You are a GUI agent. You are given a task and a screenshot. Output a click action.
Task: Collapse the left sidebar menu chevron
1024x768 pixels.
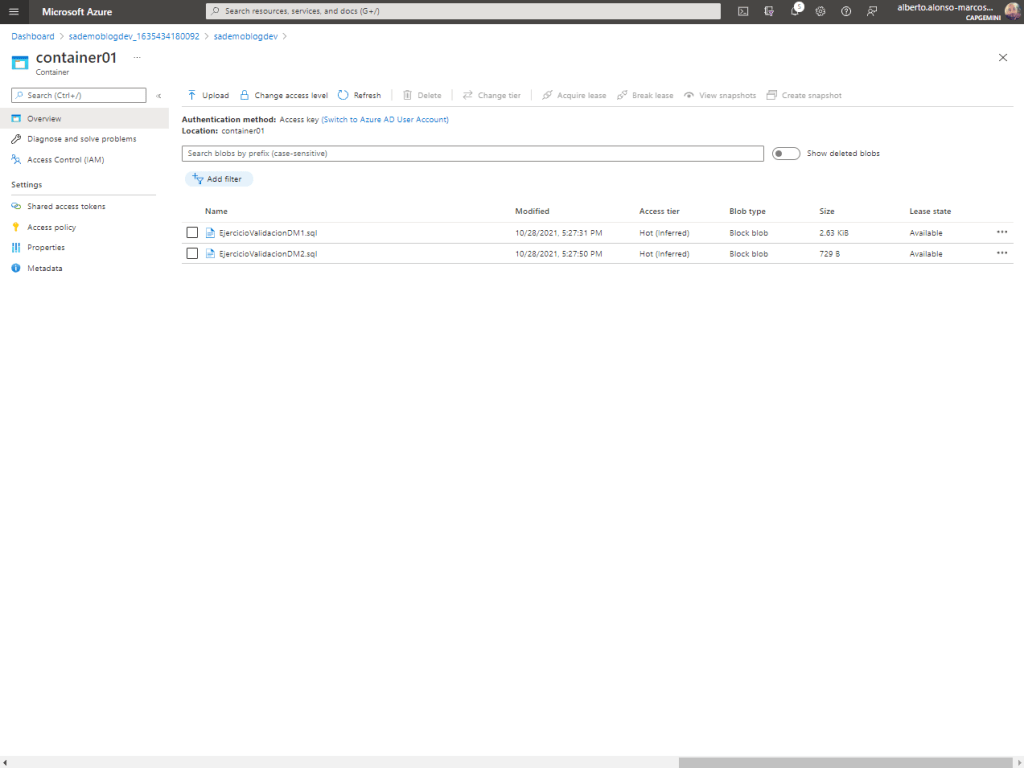point(158,96)
